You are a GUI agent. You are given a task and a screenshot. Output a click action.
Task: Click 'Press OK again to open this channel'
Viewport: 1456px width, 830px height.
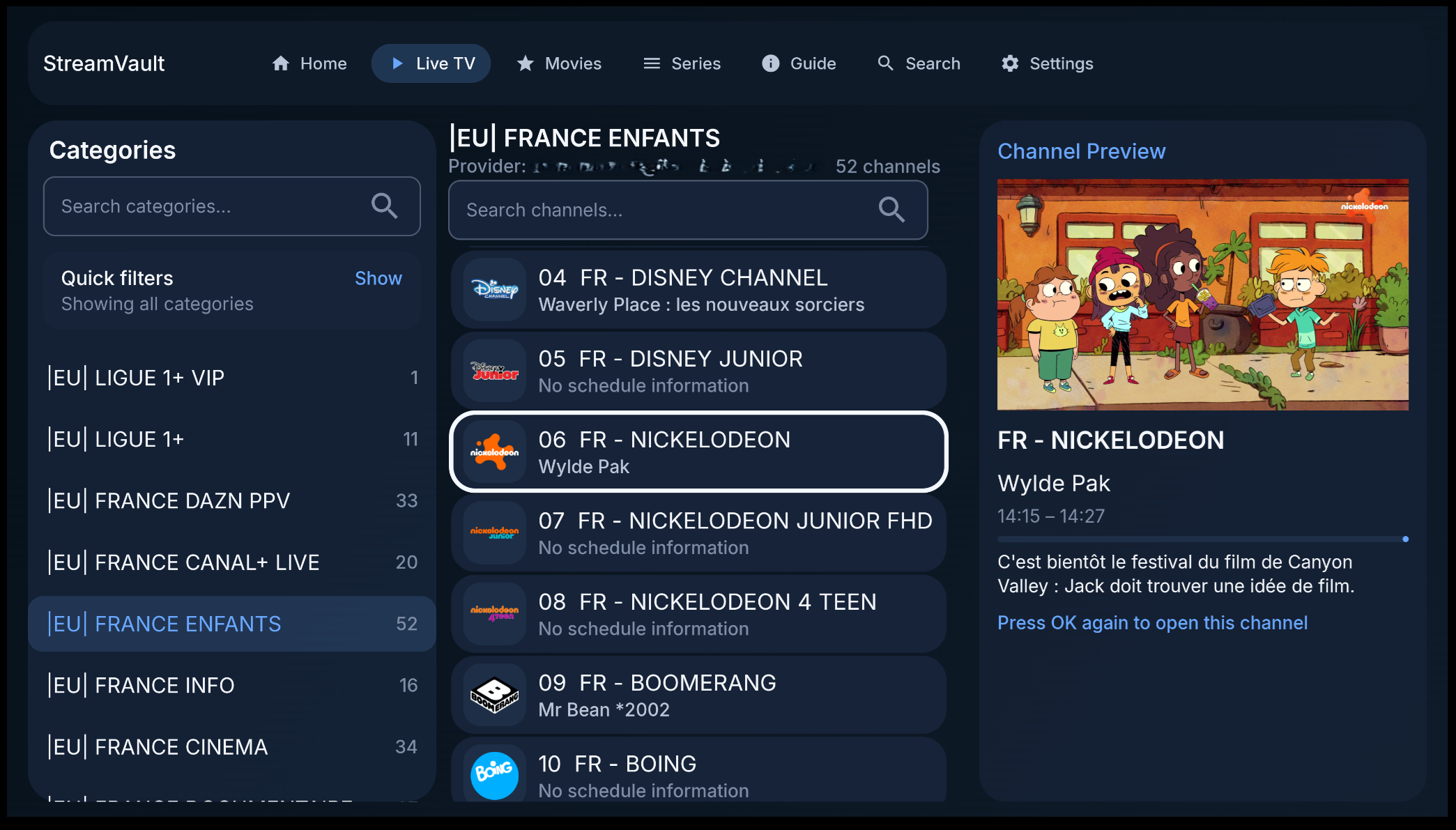[1152, 622]
